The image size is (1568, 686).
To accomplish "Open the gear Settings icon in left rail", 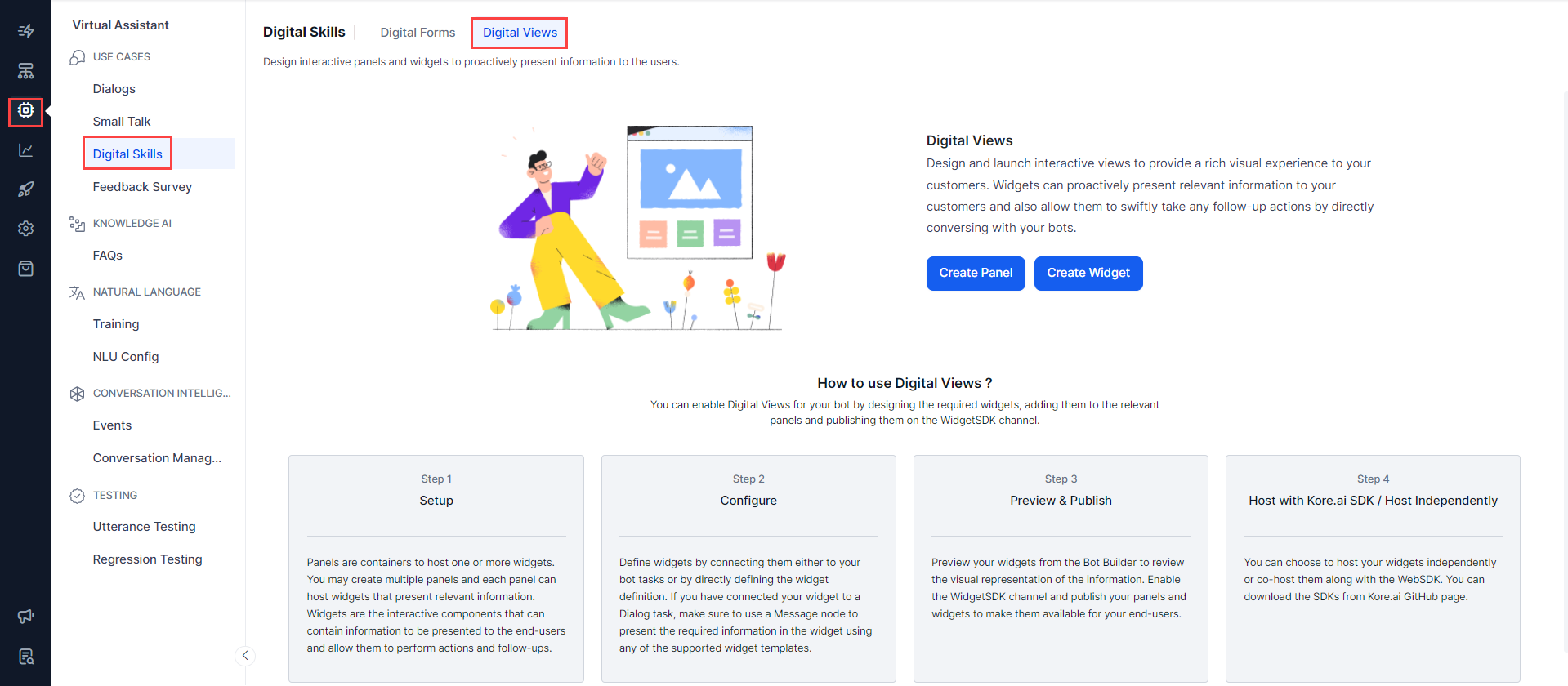I will click(25, 229).
